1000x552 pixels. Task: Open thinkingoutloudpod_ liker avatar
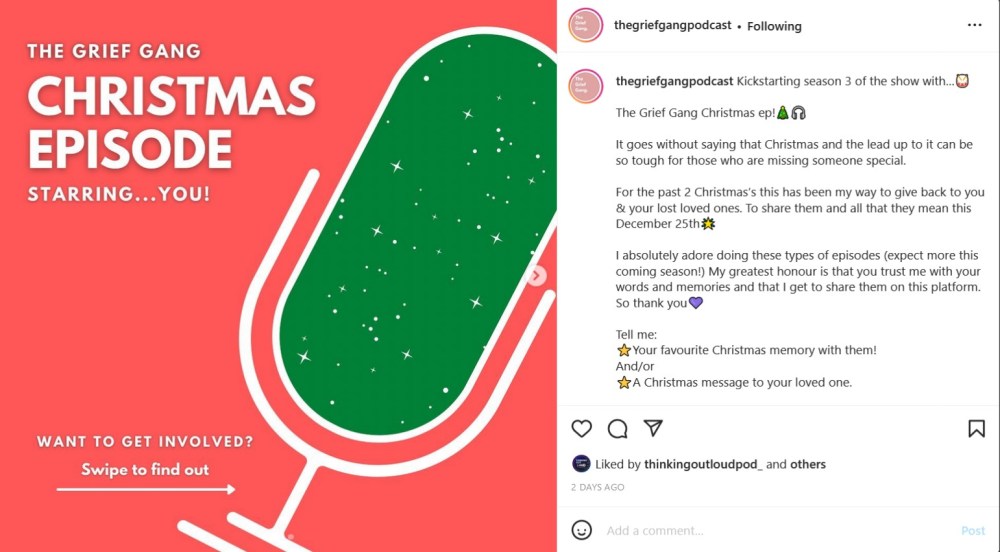[x=580, y=463]
